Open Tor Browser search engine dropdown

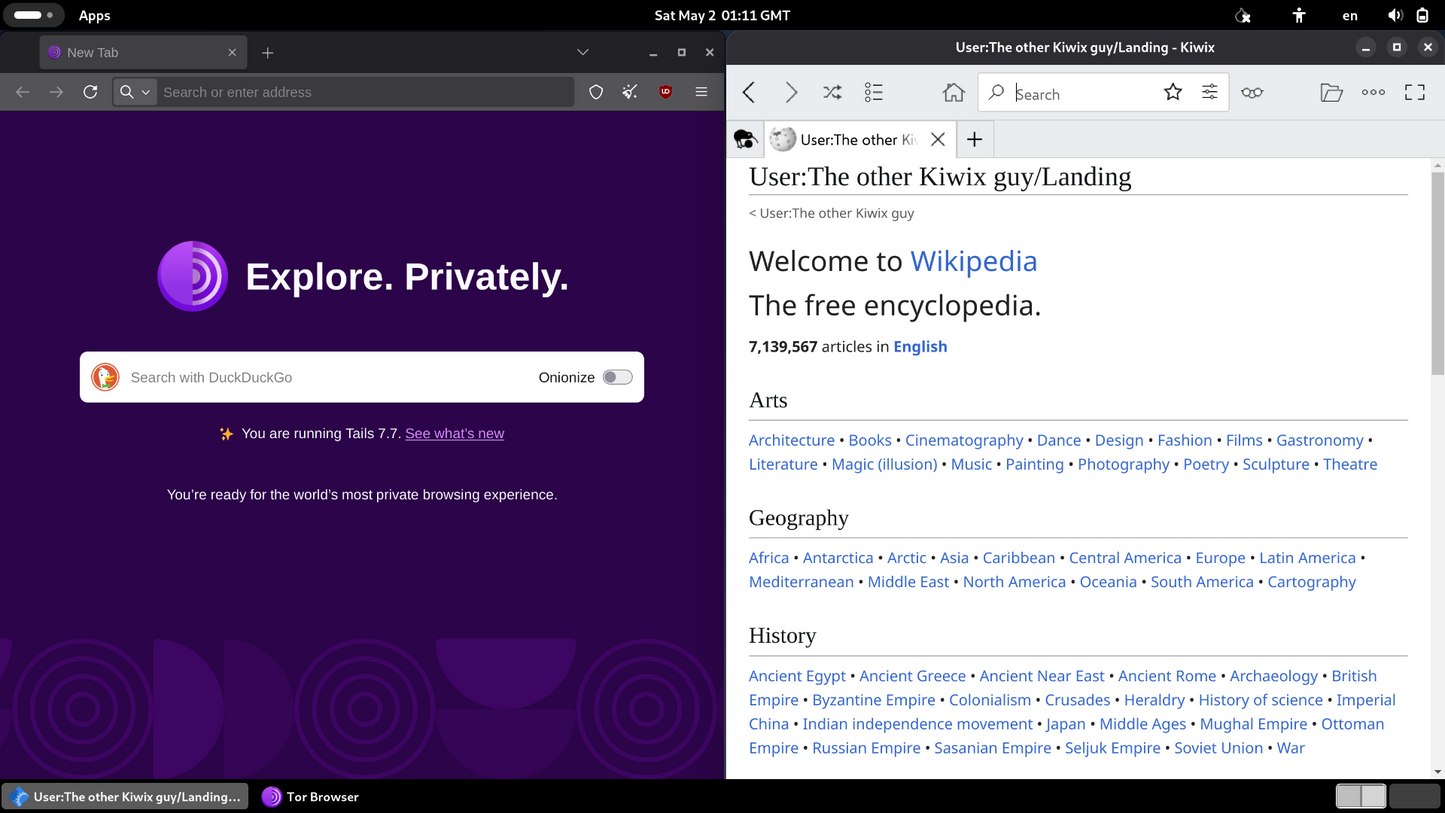pyautogui.click(x=135, y=92)
